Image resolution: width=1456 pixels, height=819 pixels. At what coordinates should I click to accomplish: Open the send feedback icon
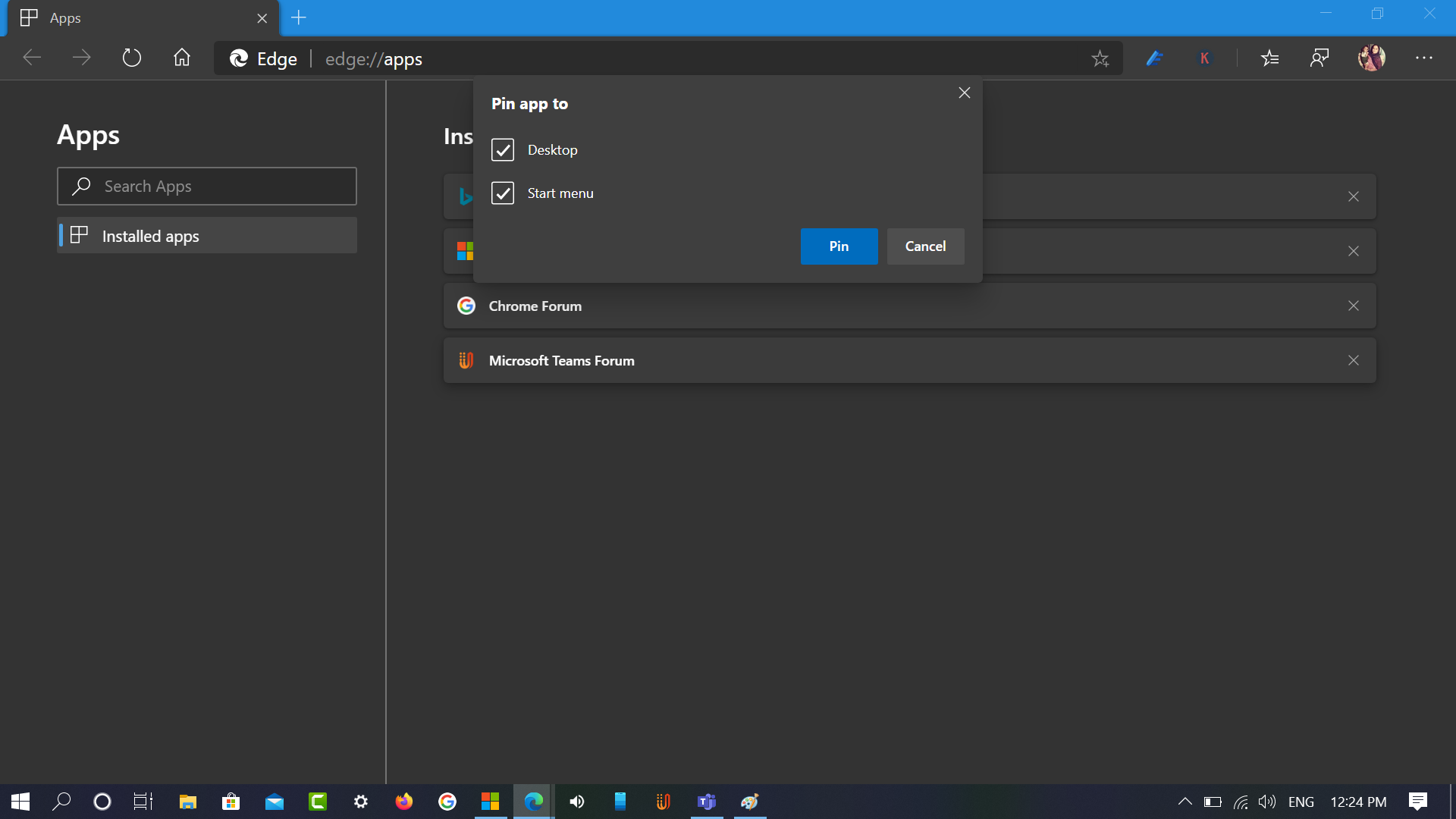(1319, 58)
